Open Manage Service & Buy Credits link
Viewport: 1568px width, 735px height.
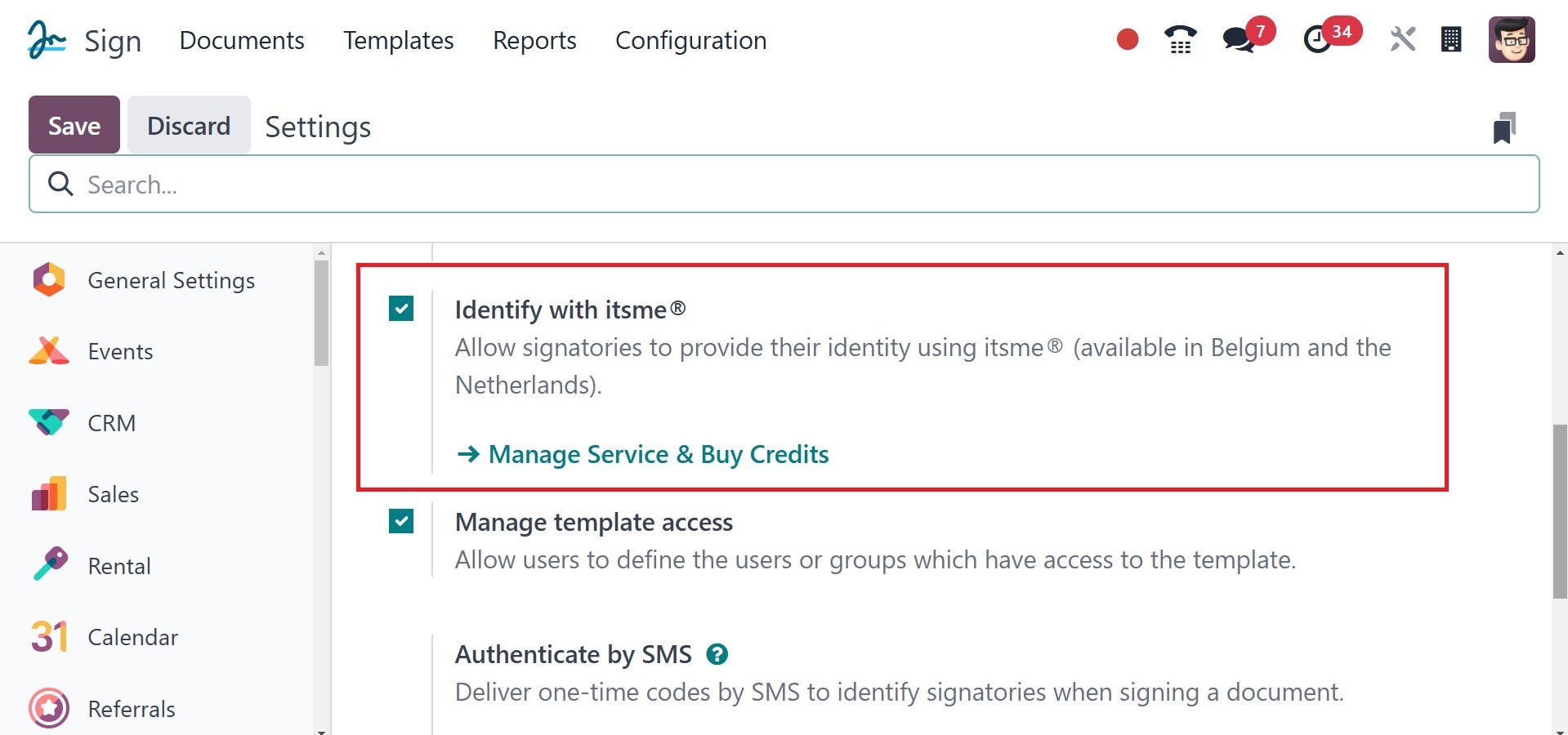pos(658,454)
